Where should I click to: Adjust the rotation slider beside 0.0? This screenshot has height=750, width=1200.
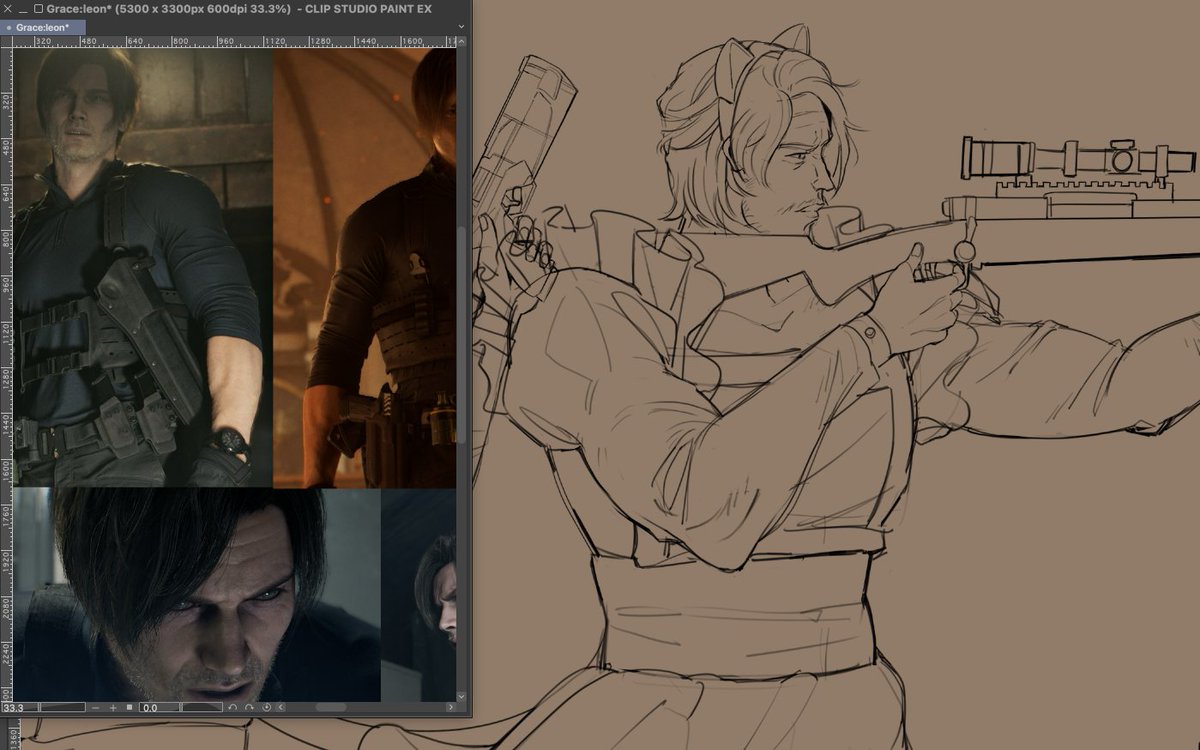coord(202,708)
